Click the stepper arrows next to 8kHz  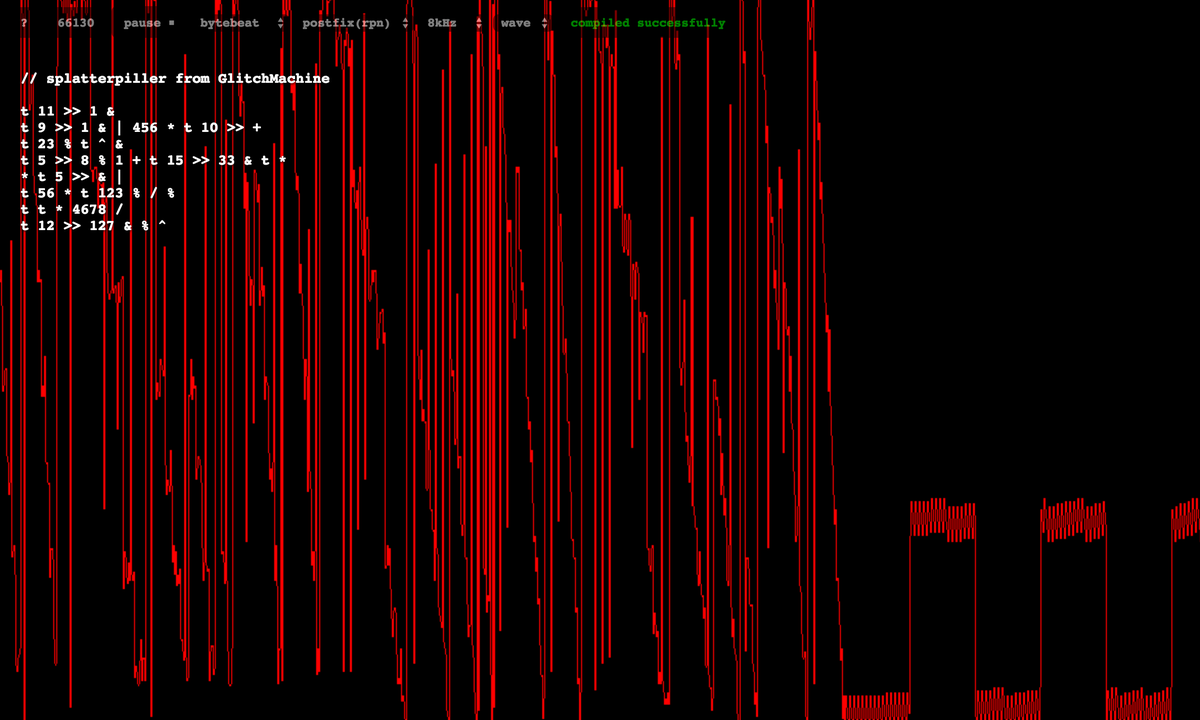click(x=479, y=22)
